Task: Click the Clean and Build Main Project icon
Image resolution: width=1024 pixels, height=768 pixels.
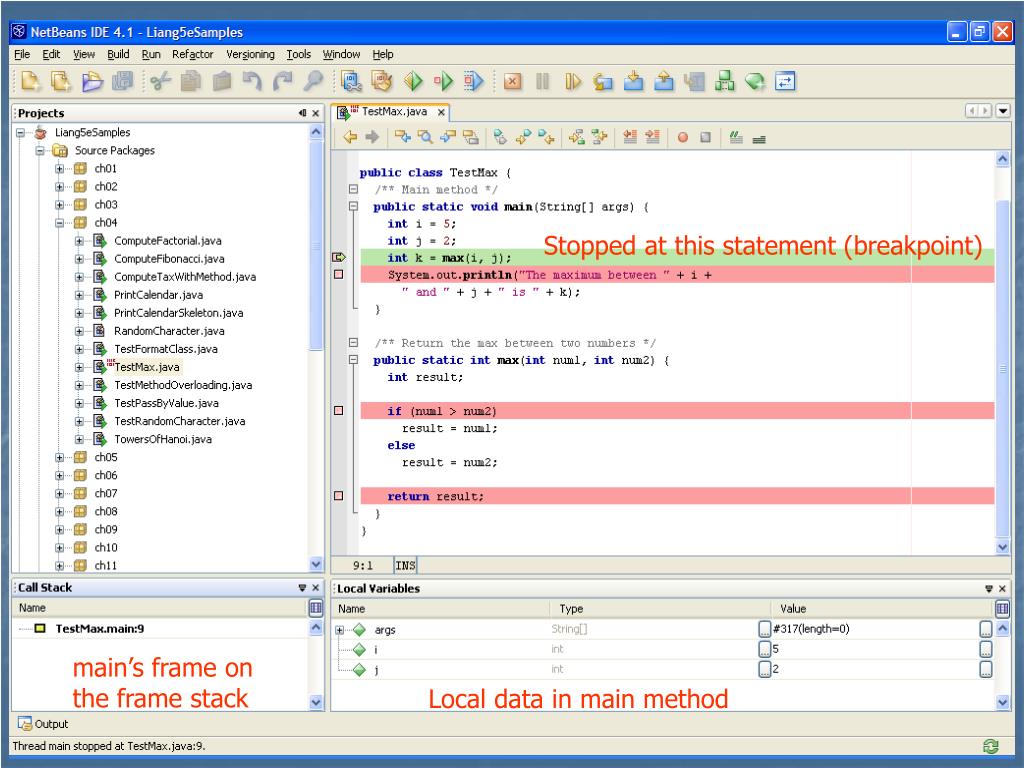Action: (382, 81)
